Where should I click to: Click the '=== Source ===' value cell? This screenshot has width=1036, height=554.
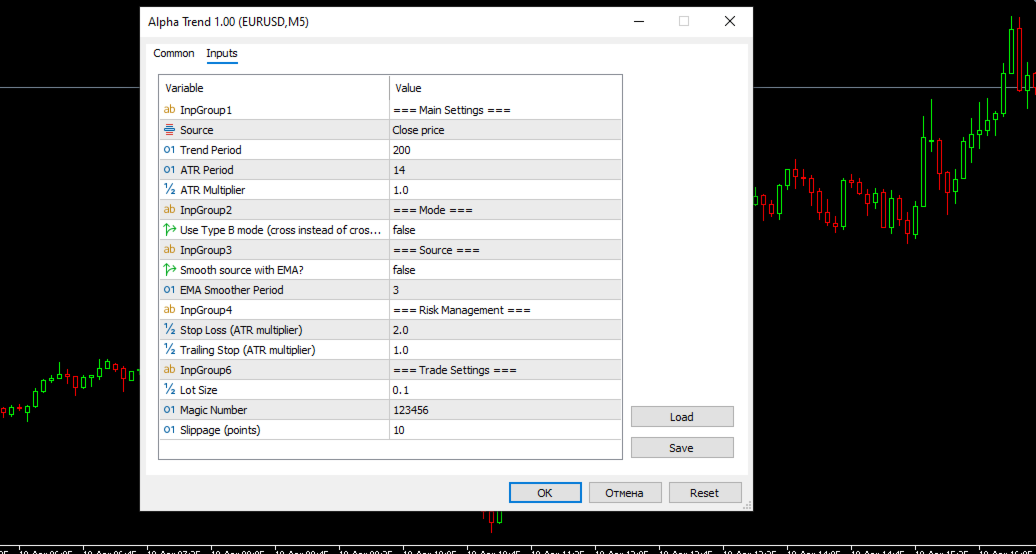click(505, 250)
